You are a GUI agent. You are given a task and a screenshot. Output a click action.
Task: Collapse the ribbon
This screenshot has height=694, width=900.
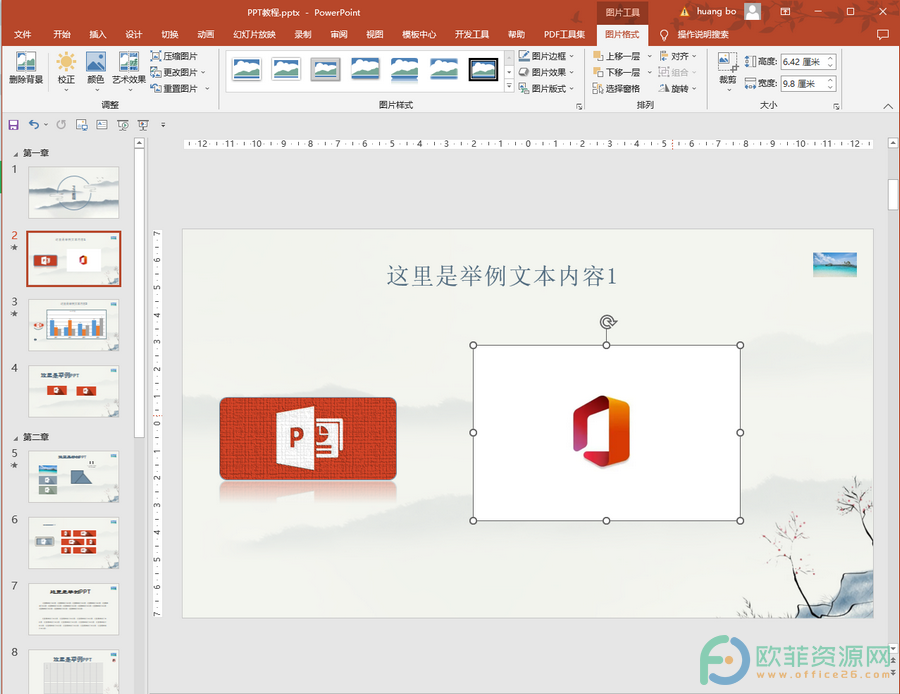click(x=888, y=106)
